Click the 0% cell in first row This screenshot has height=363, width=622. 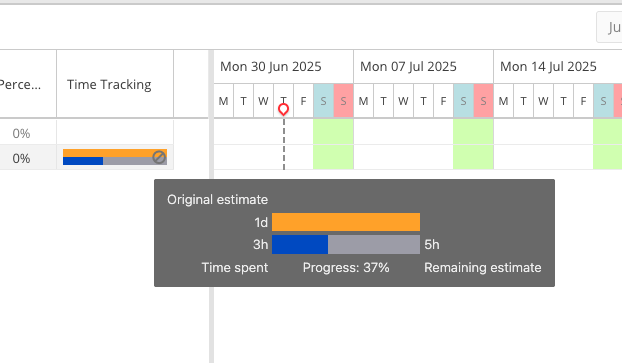(x=21, y=133)
